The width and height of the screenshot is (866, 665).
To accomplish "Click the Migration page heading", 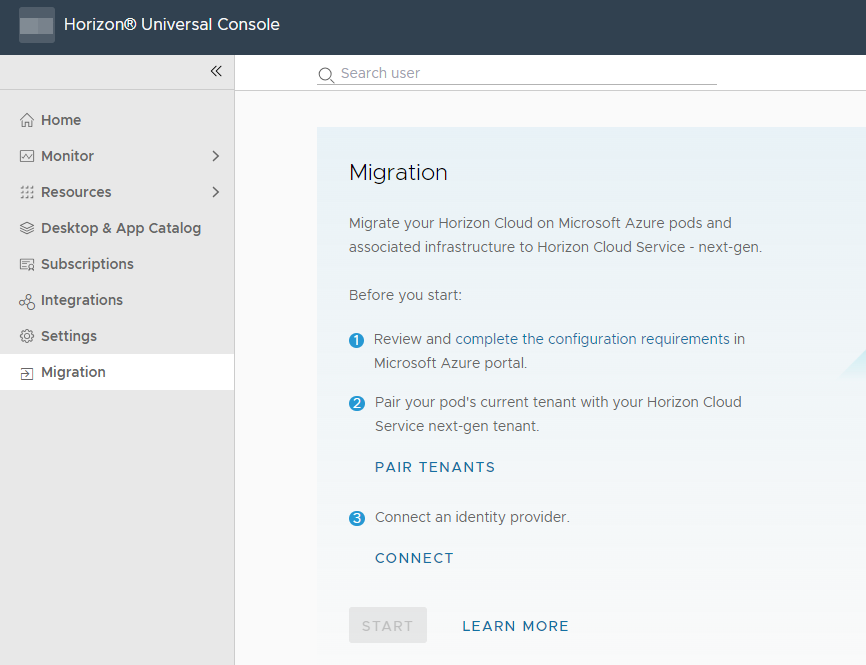I will point(398,172).
